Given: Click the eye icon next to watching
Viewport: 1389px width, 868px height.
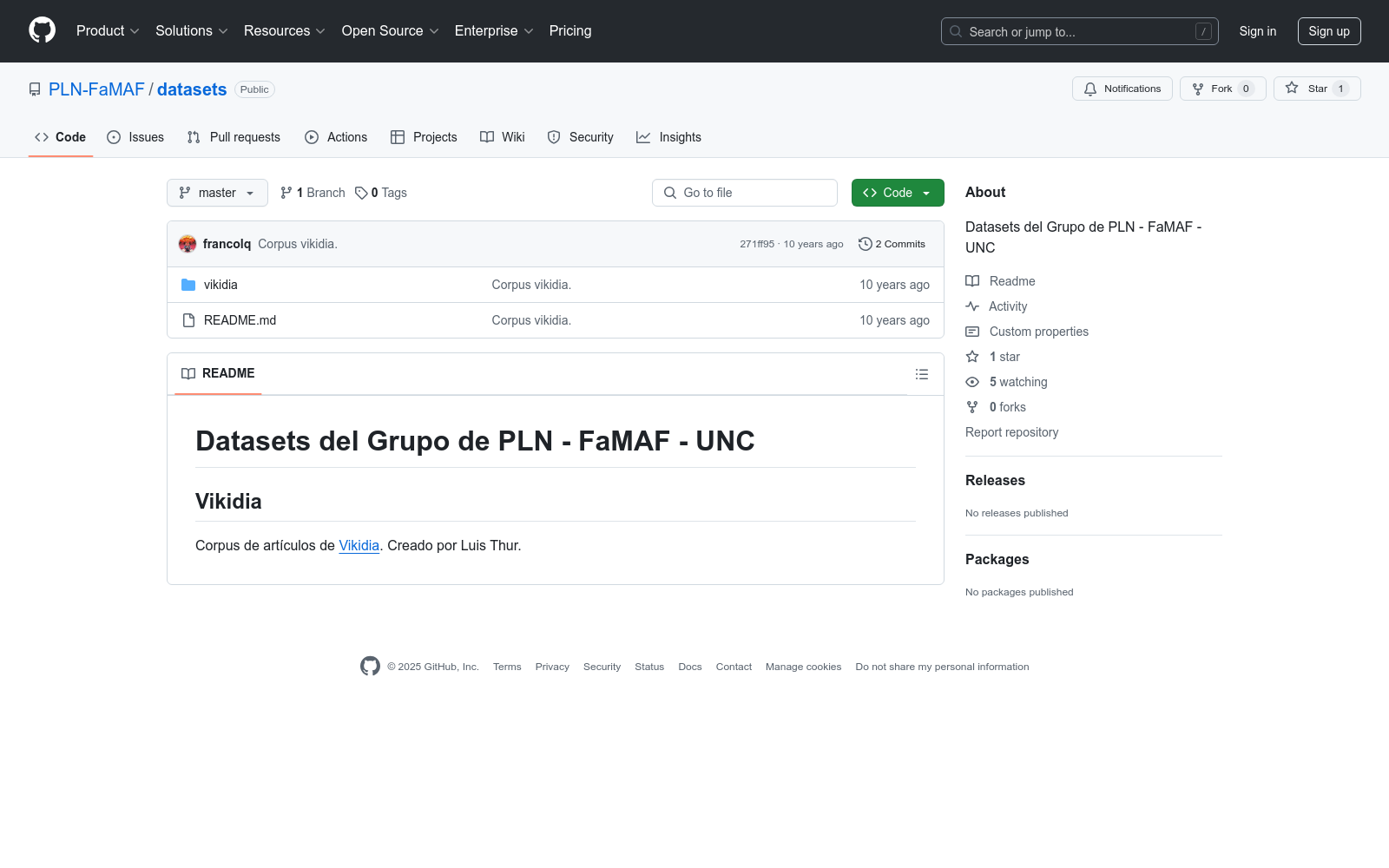Looking at the screenshot, I should coord(972,382).
